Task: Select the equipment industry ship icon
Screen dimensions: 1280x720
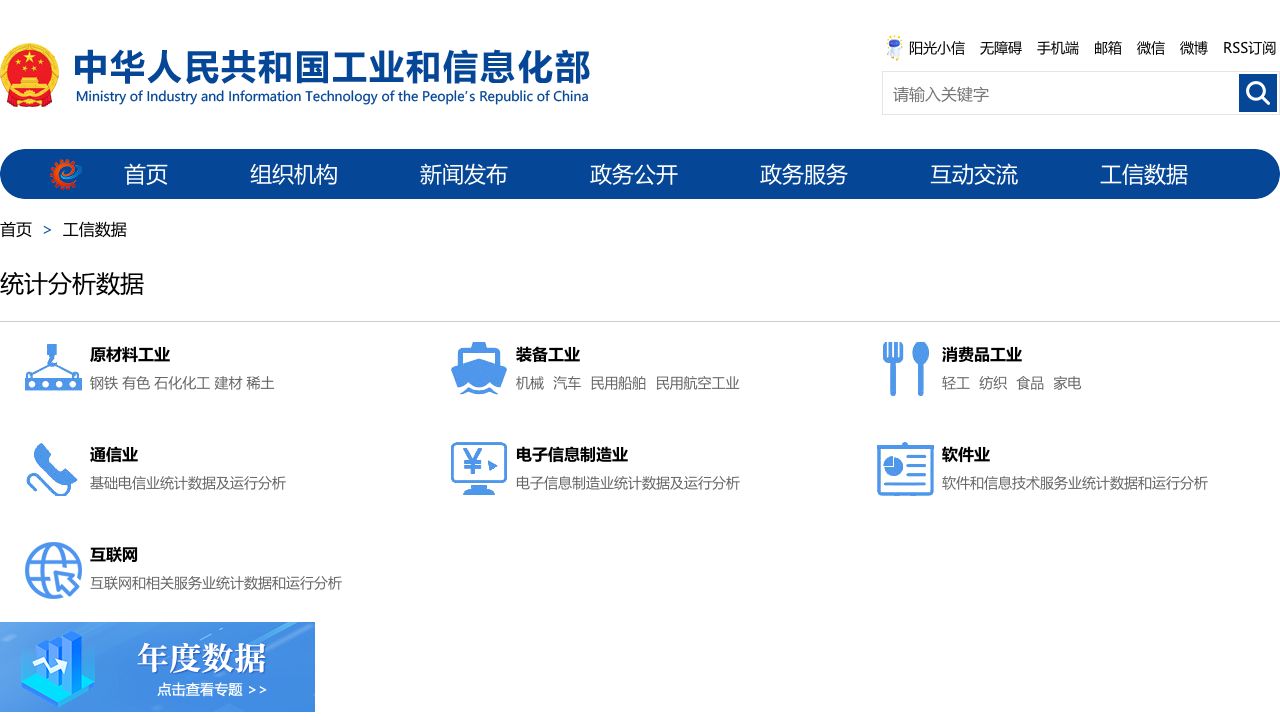Action: click(x=479, y=368)
